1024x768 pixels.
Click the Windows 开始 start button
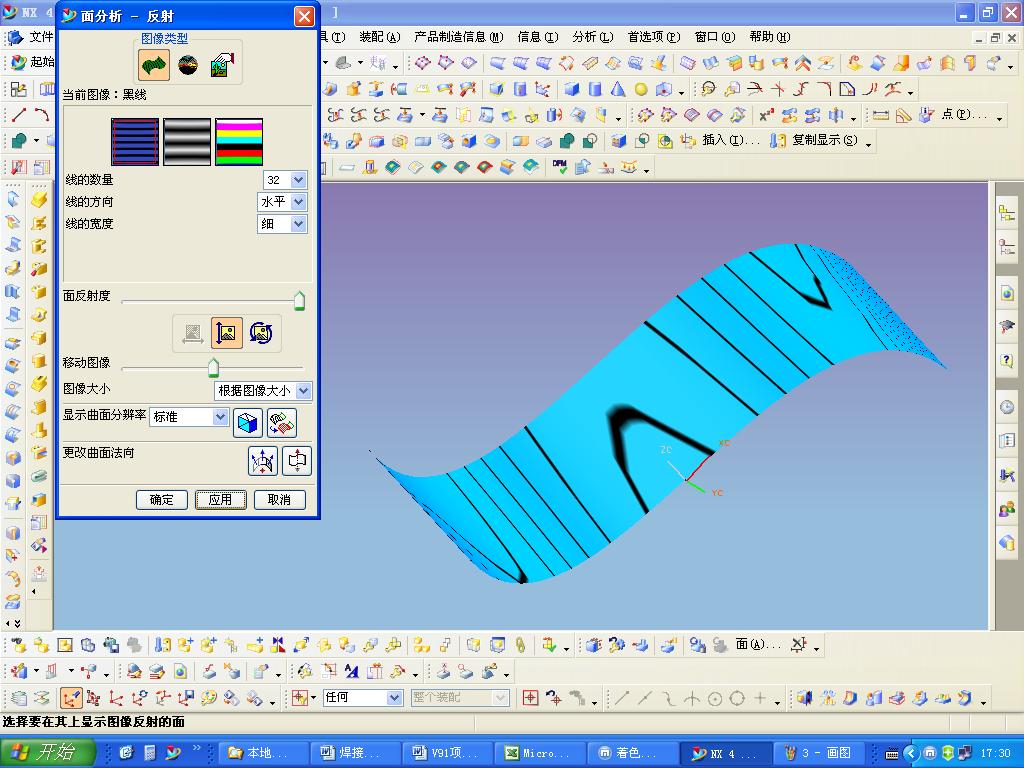click(x=47, y=752)
